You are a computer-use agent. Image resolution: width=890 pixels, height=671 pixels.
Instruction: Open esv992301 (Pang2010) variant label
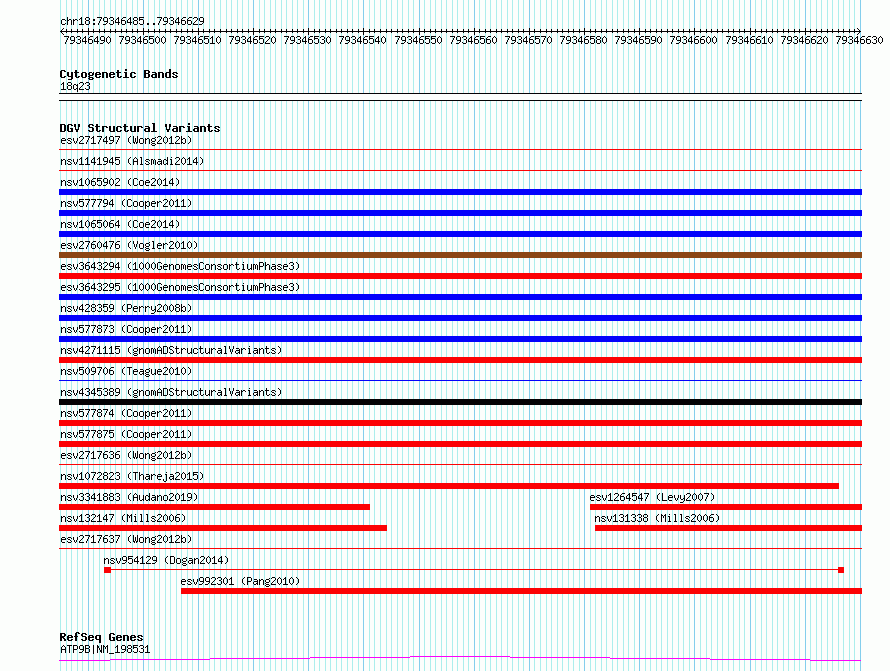[240, 581]
